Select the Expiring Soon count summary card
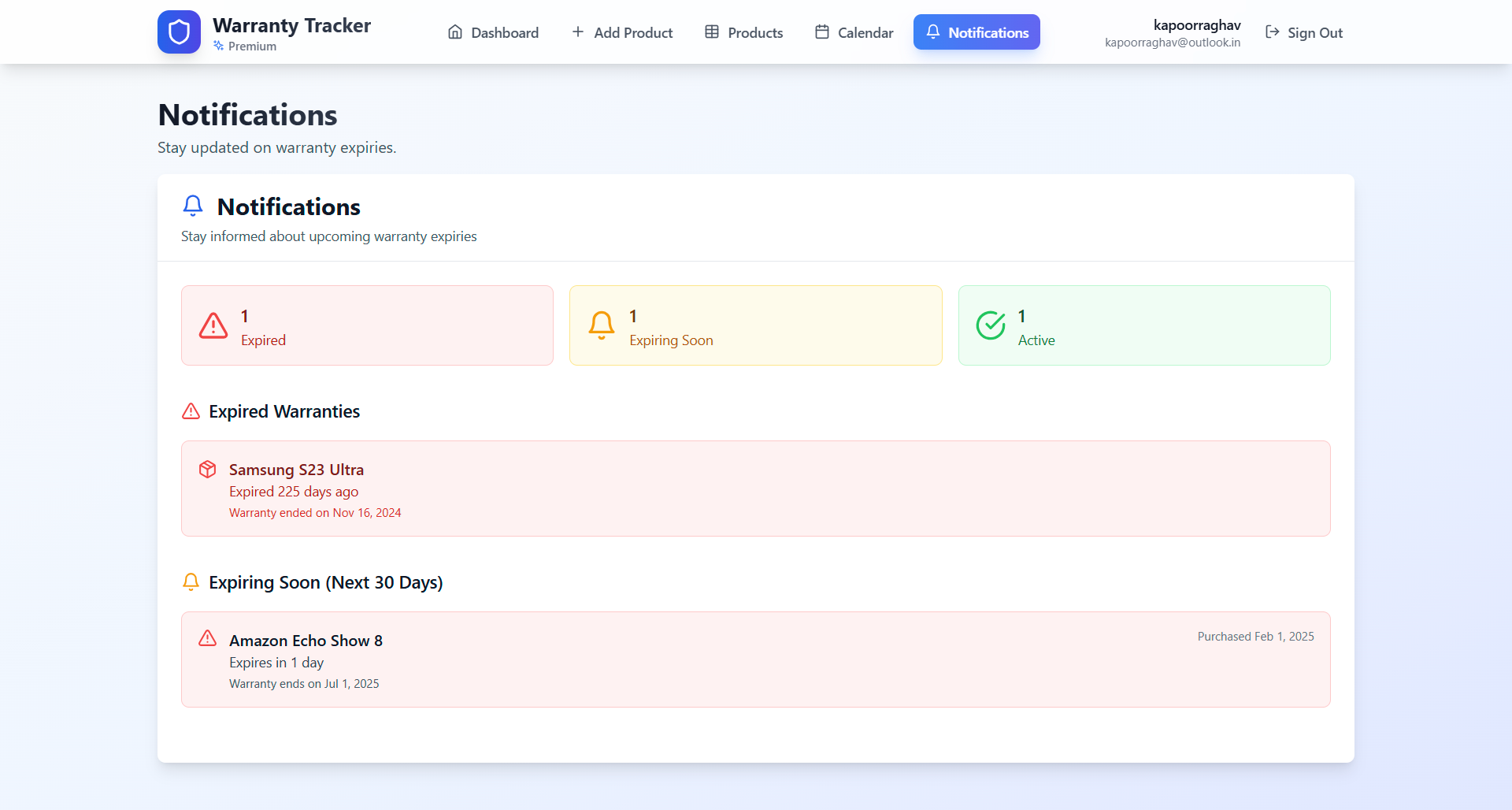1512x810 pixels. pos(756,325)
